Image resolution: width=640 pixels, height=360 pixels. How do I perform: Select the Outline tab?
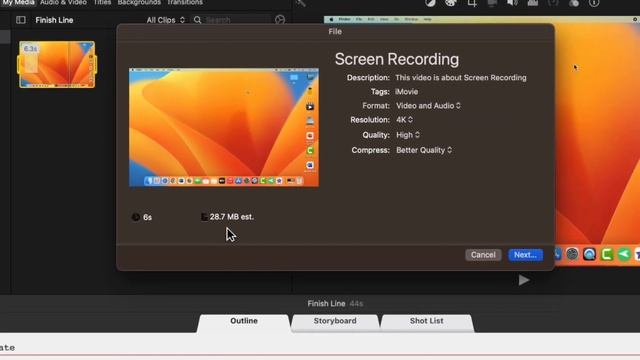(x=244, y=321)
